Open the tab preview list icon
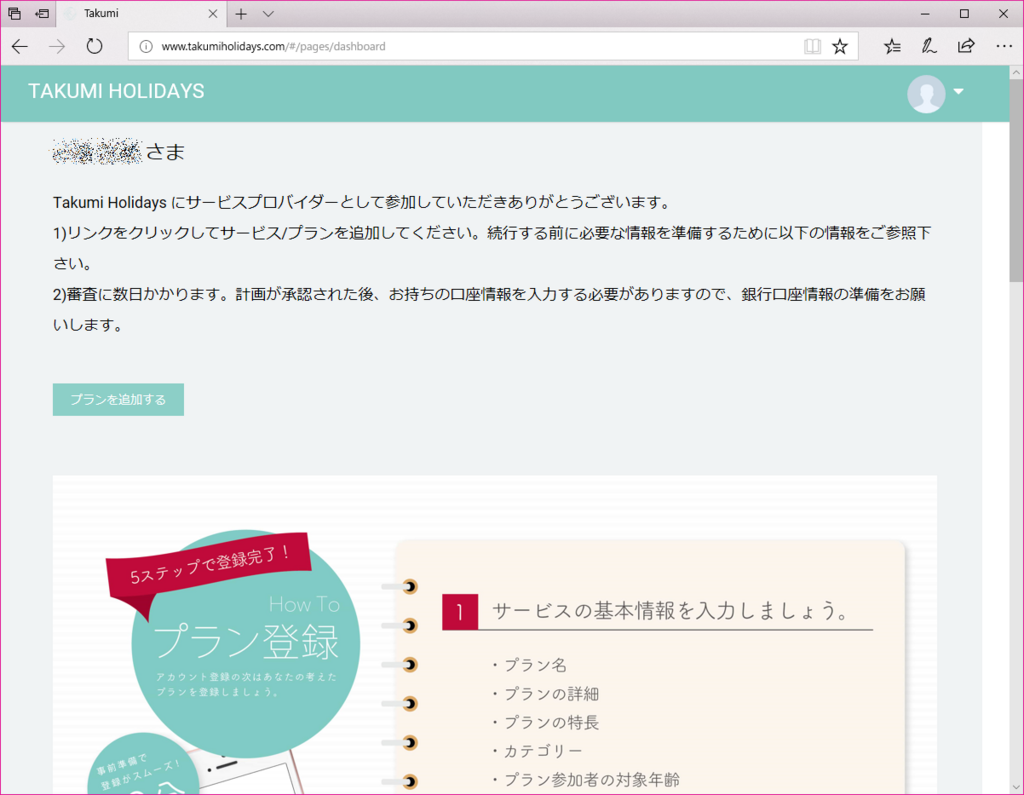1024x795 pixels. 14,13
